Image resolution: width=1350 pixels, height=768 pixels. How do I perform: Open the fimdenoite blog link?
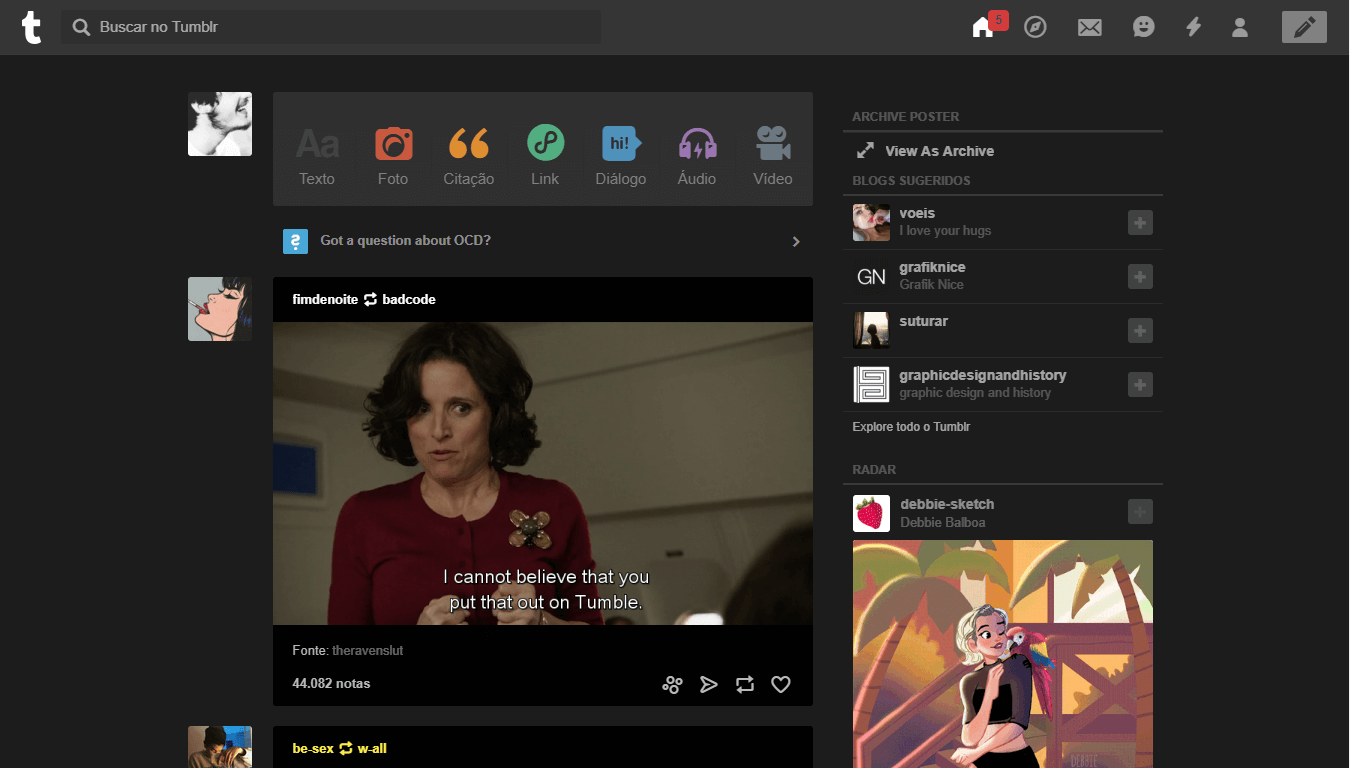click(x=325, y=299)
